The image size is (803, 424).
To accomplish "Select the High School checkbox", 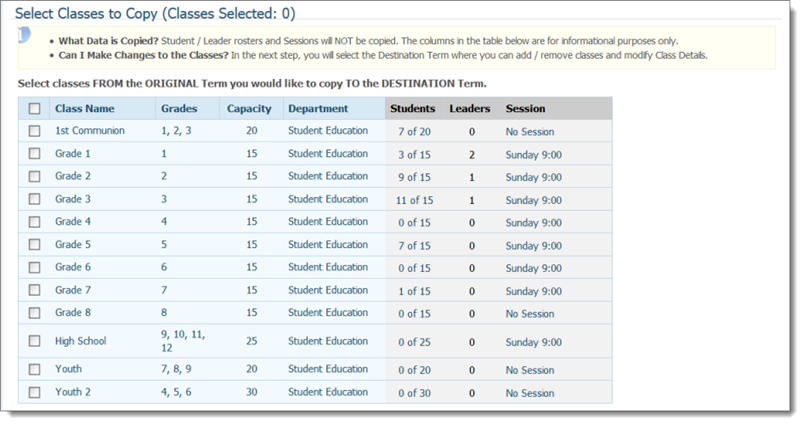I will 34,341.
